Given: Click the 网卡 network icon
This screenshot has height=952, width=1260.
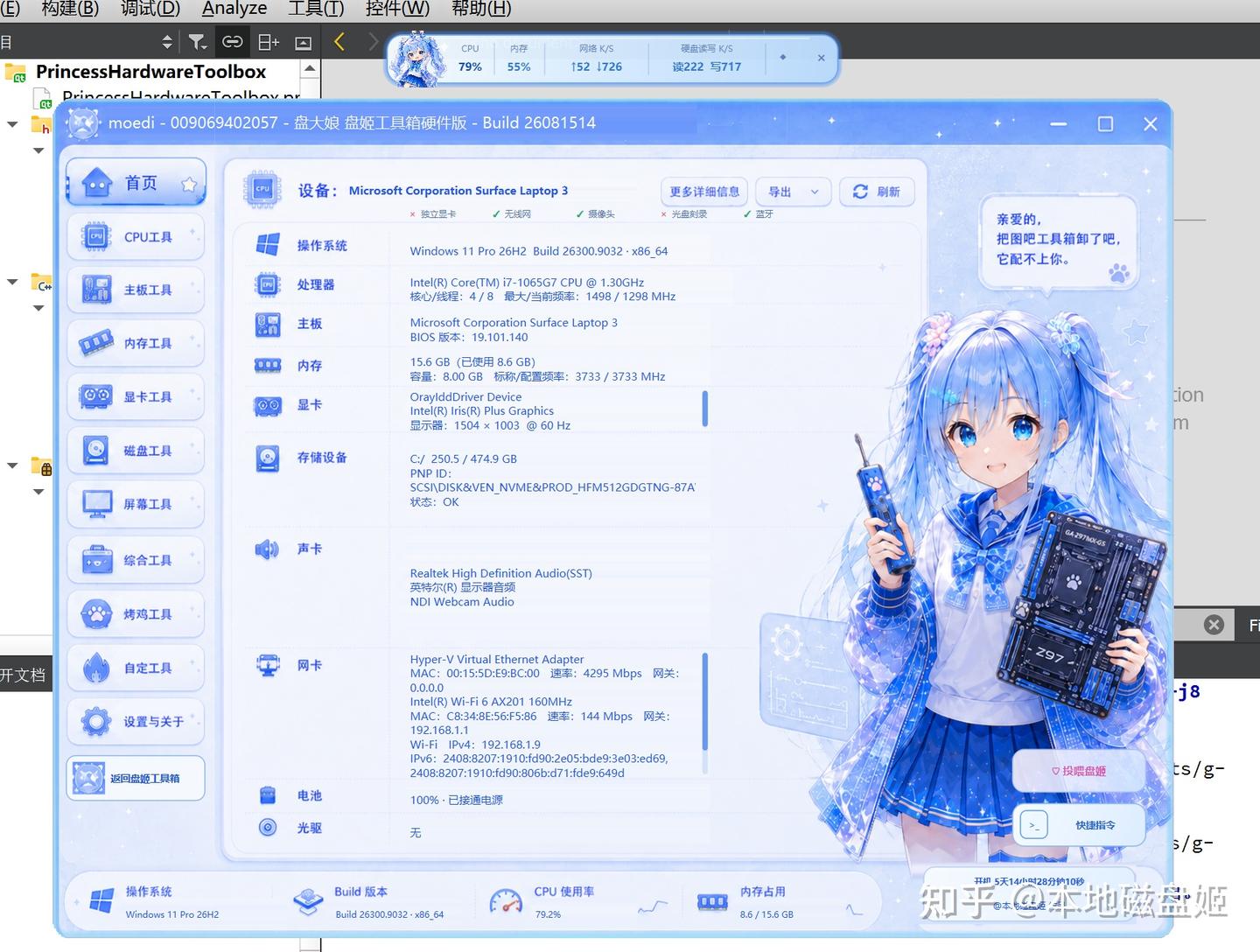Looking at the screenshot, I should tap(268, 666).
